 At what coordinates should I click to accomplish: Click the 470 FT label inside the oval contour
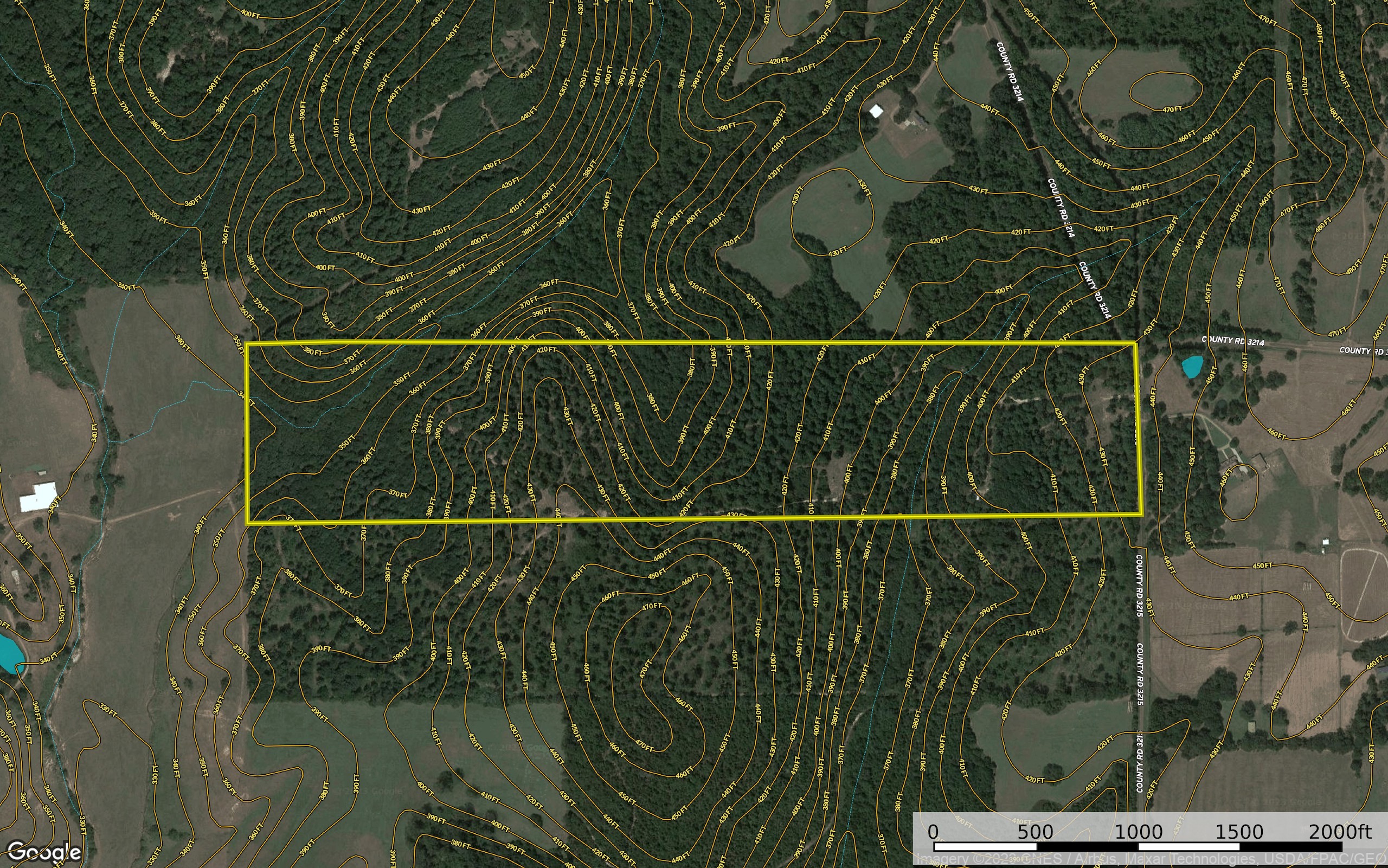tap(1172, 109)
